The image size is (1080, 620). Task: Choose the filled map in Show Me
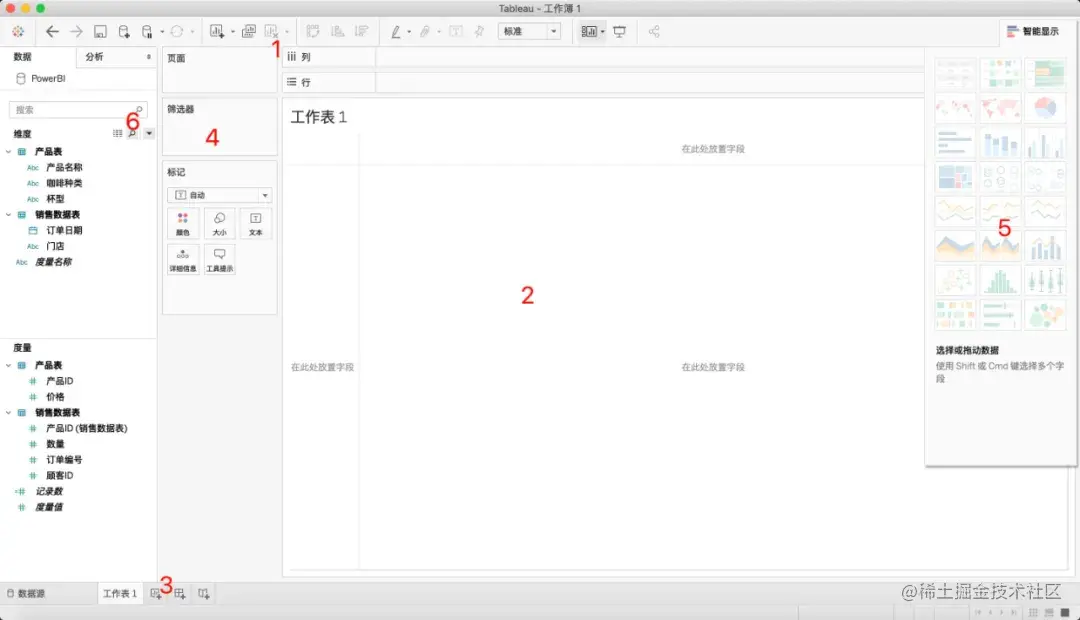pyautogui.click(x=1000, y=108)
